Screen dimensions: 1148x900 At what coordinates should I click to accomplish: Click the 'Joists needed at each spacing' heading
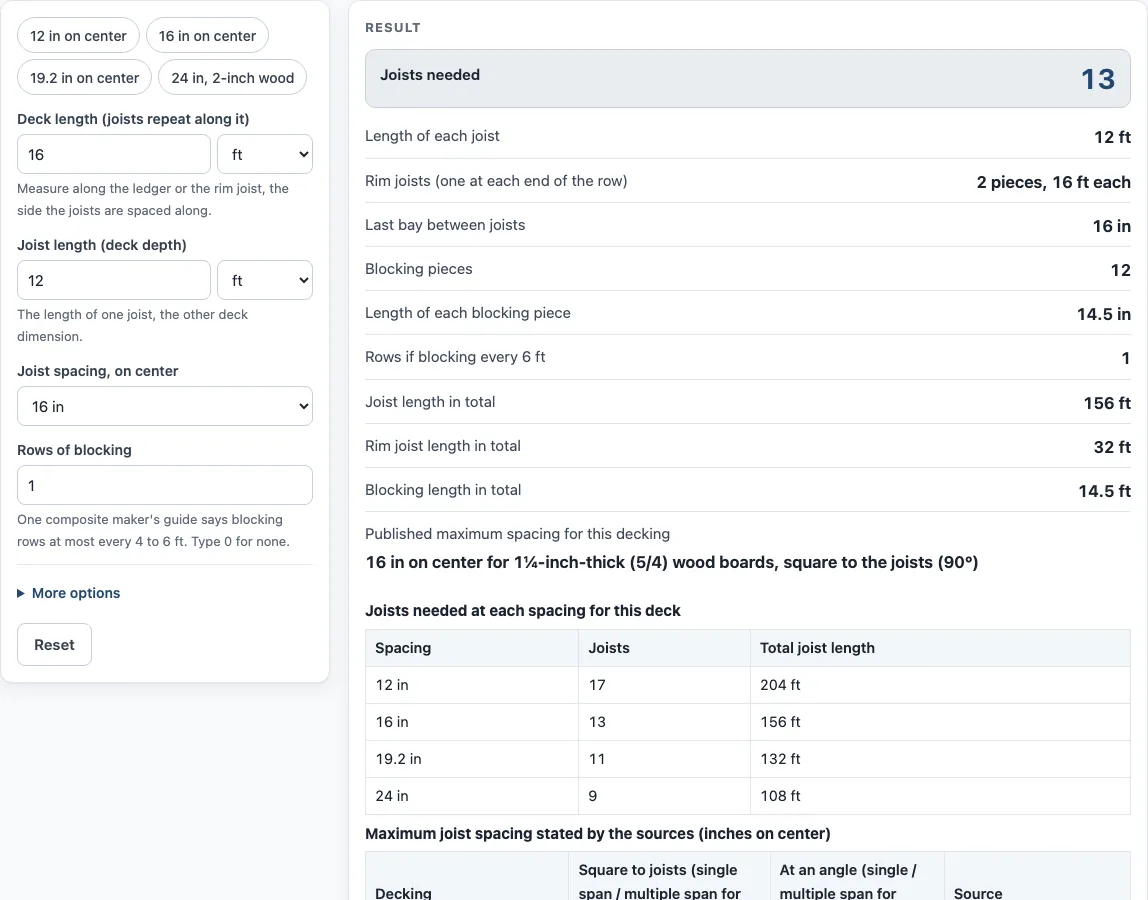(x=523, y=611)
